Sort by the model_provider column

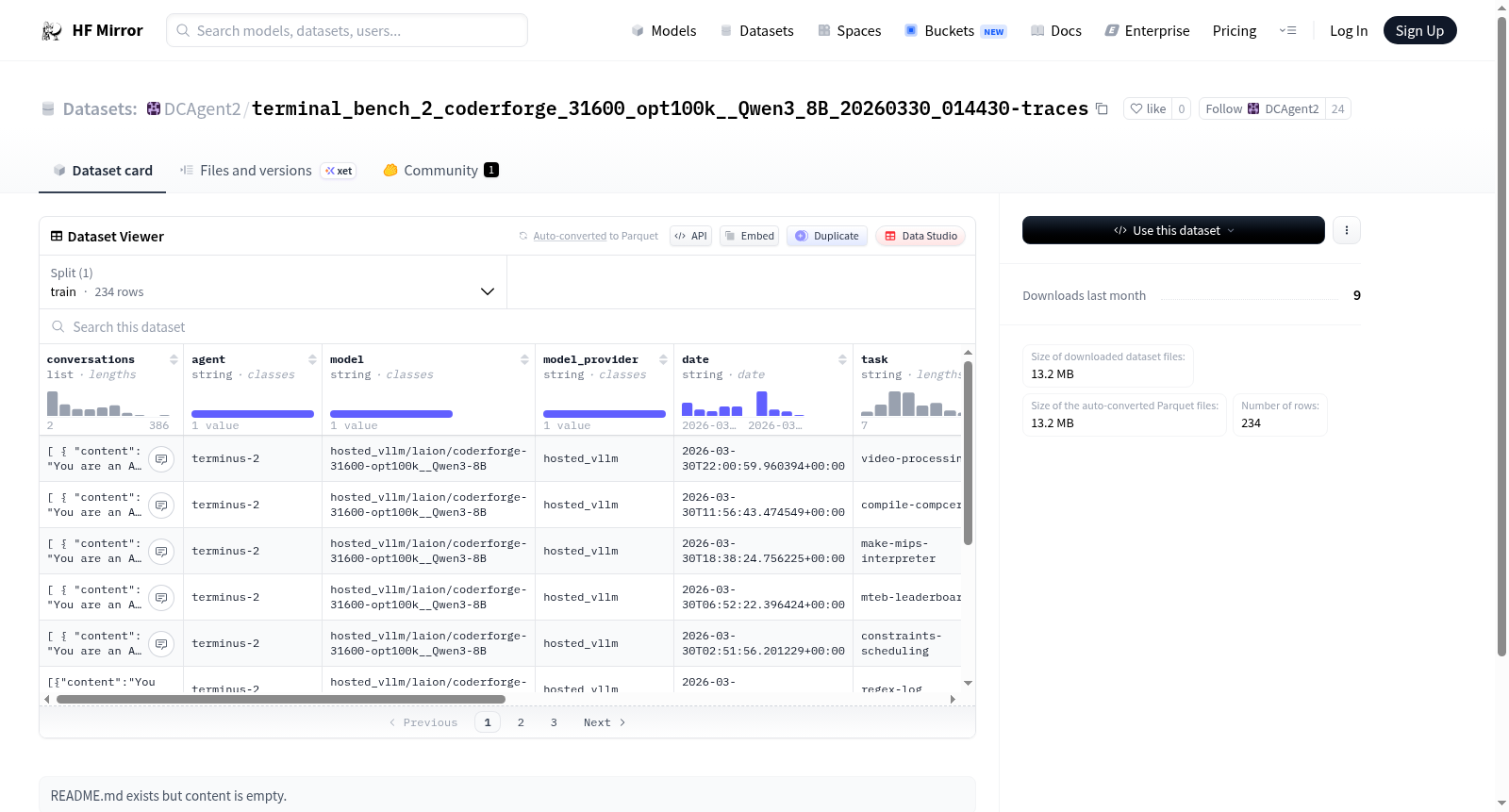663,359
